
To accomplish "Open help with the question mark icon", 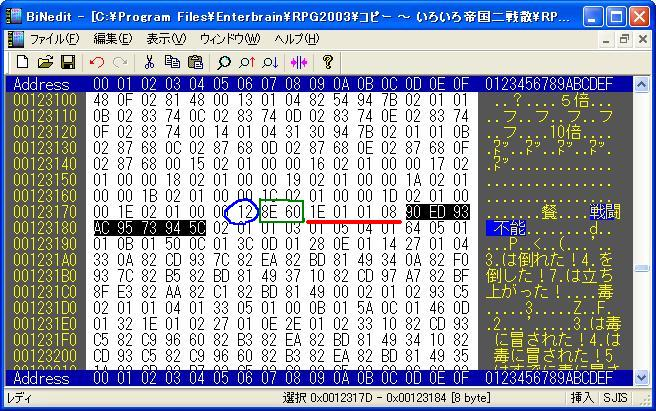I will coord(328,62).
